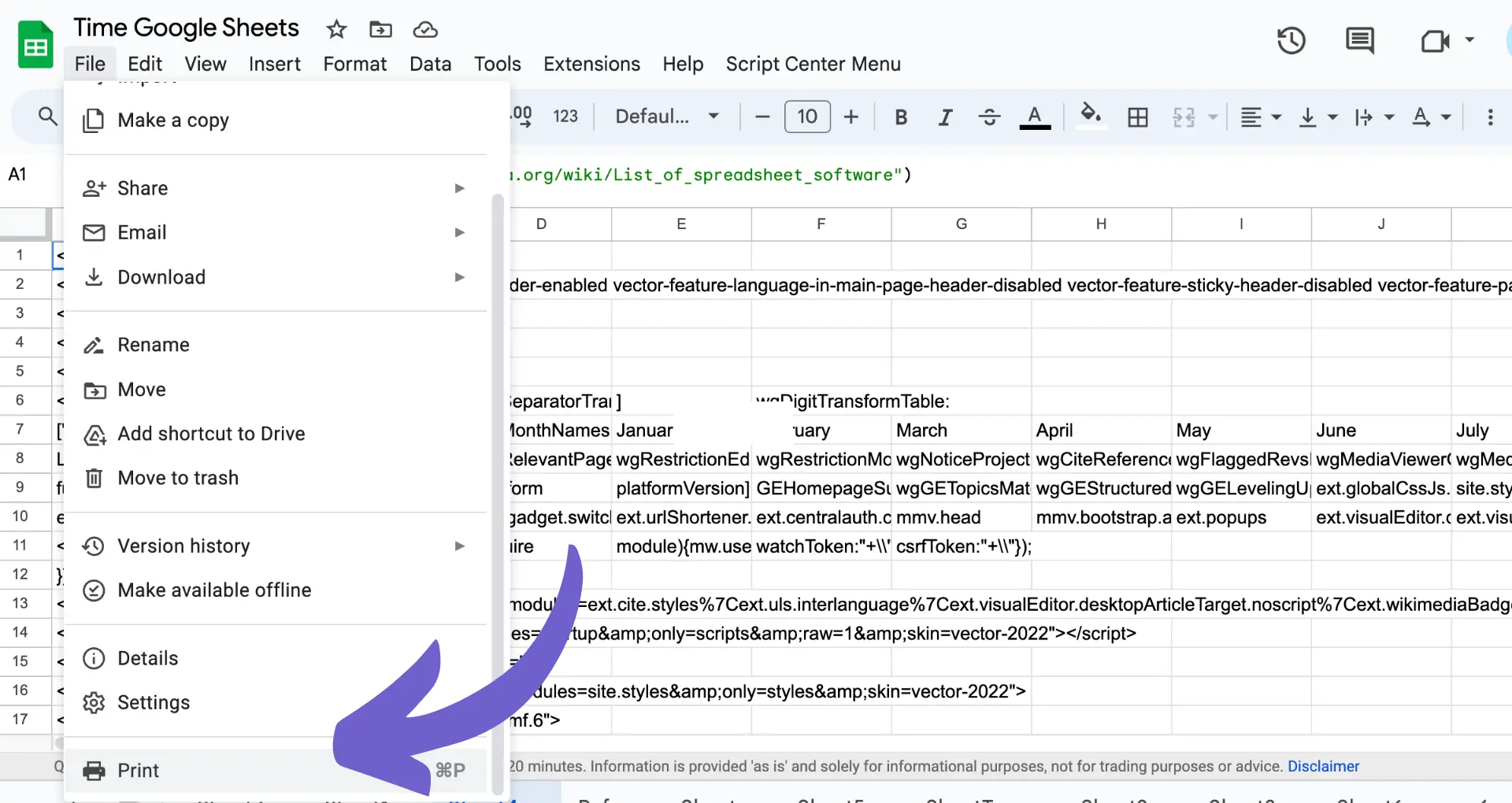This screenshot has height=803, width=1512.
Task: Choose Make a copy from File menu
Action: pyautogui.click(x=276, y=120)
